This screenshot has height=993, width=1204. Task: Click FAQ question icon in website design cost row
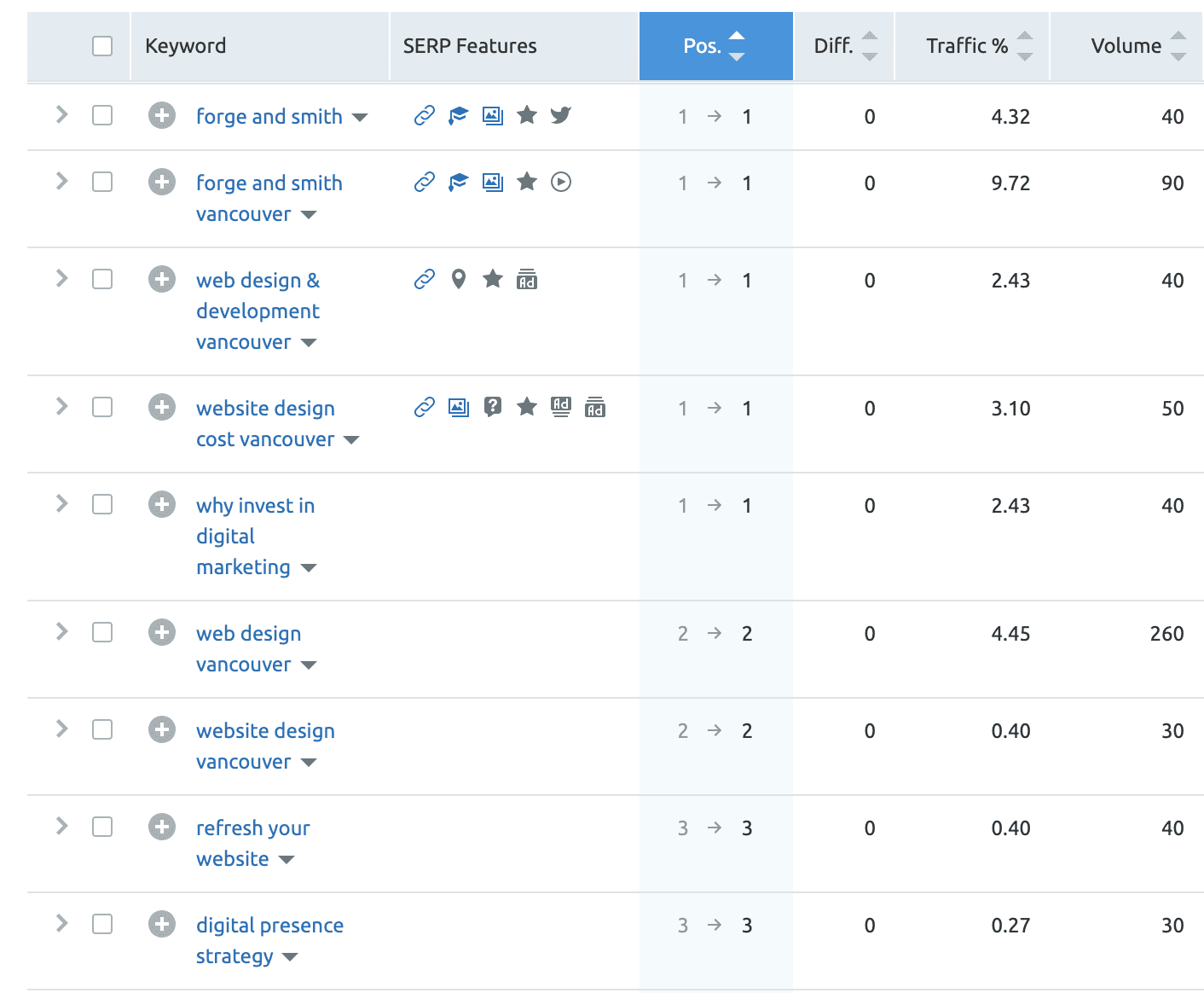click(x=493, y=407)
